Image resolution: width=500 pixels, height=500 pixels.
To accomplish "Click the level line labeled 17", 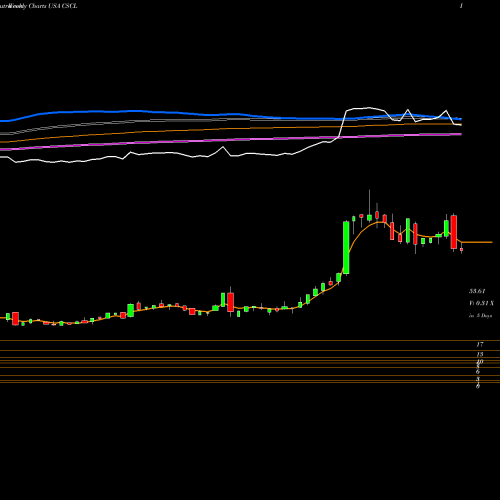I will point(250,341).
